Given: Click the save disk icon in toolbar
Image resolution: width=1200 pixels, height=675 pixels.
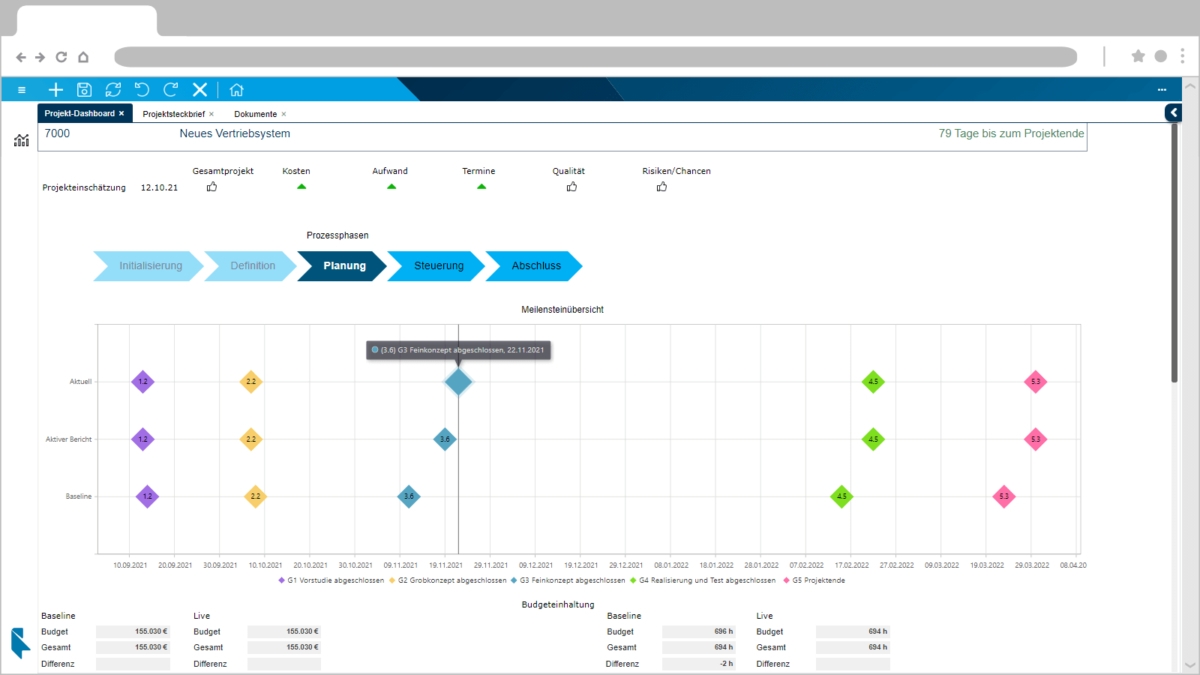Looking at the screenshot, I should coord(84,89).
